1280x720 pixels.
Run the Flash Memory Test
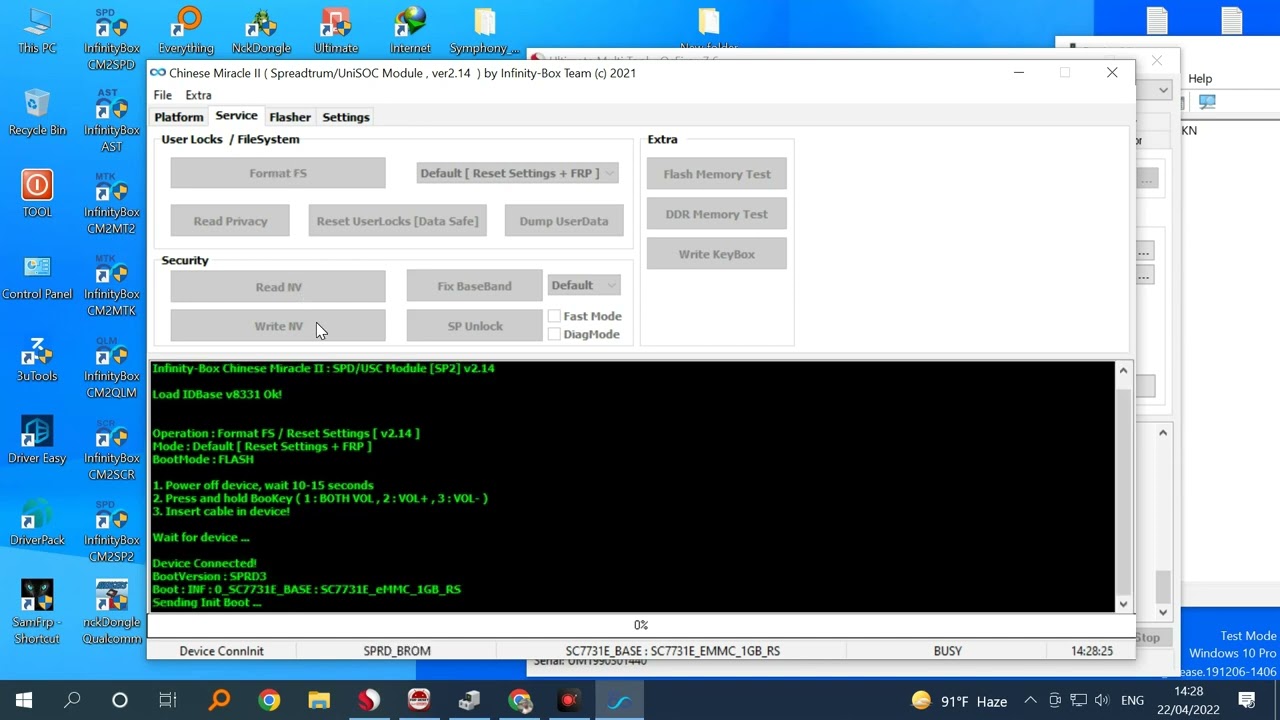coord(717,174)
